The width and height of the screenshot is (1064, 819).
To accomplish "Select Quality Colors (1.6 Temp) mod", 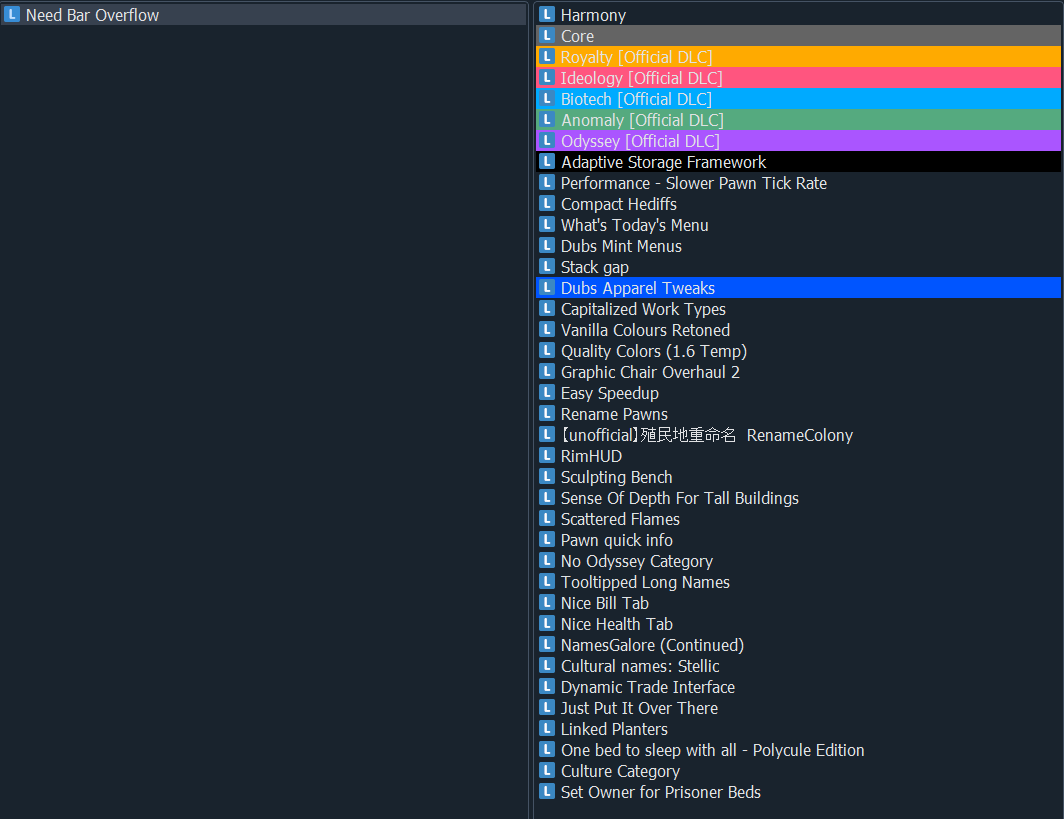I will point(799,351).
